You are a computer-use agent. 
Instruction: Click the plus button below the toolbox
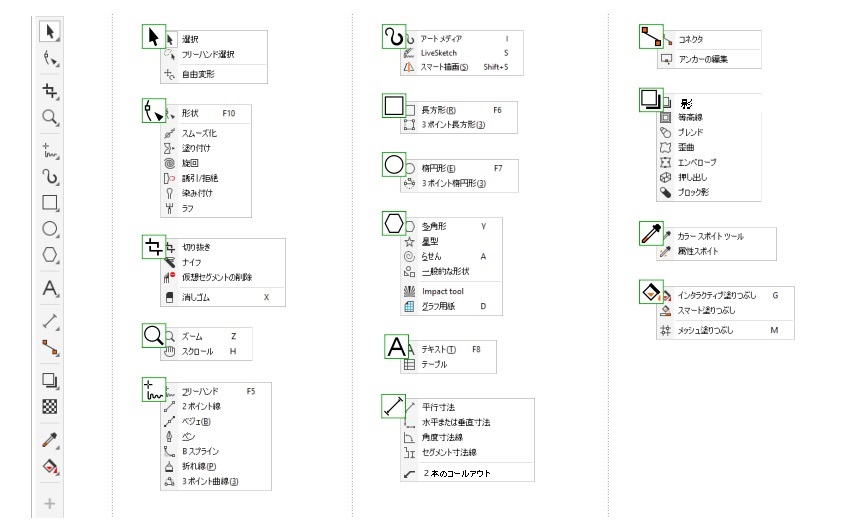(50, 502)
